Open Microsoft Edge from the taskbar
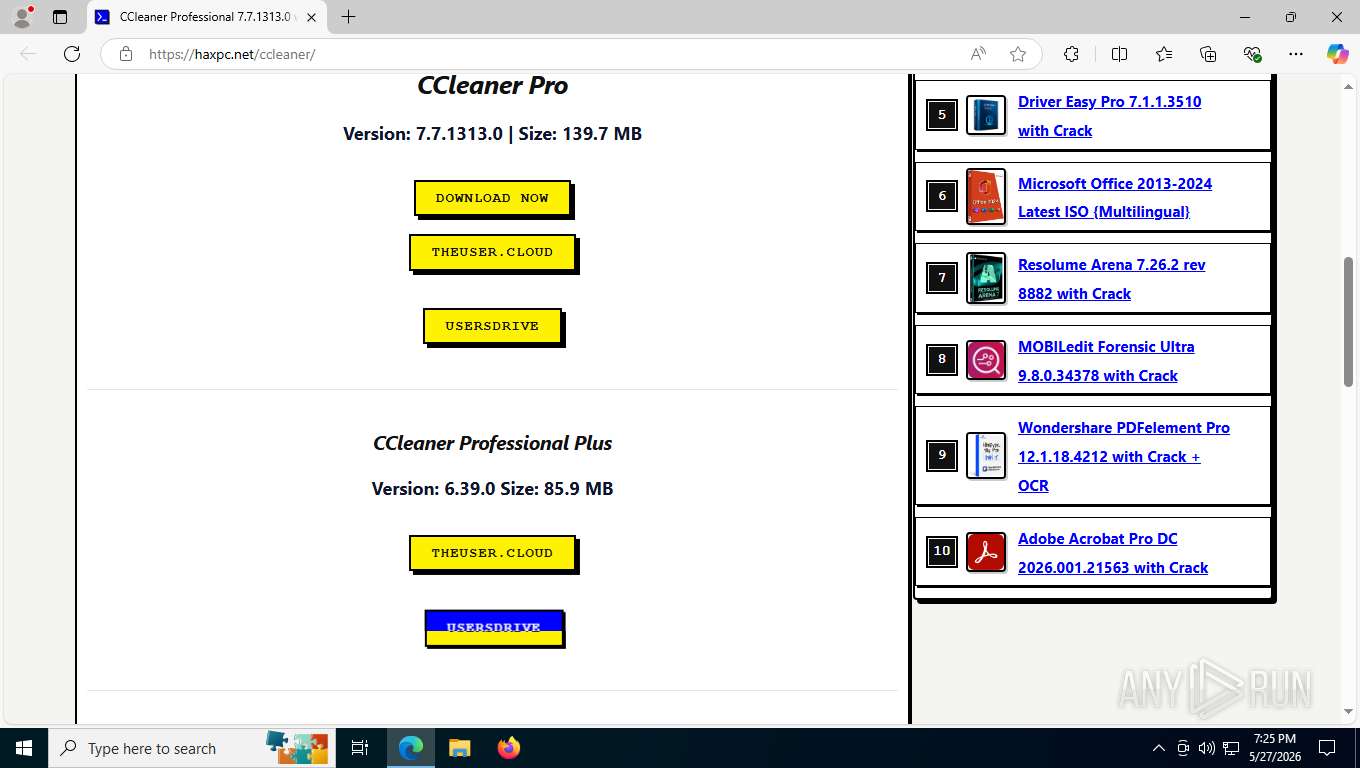 (411, 748)
